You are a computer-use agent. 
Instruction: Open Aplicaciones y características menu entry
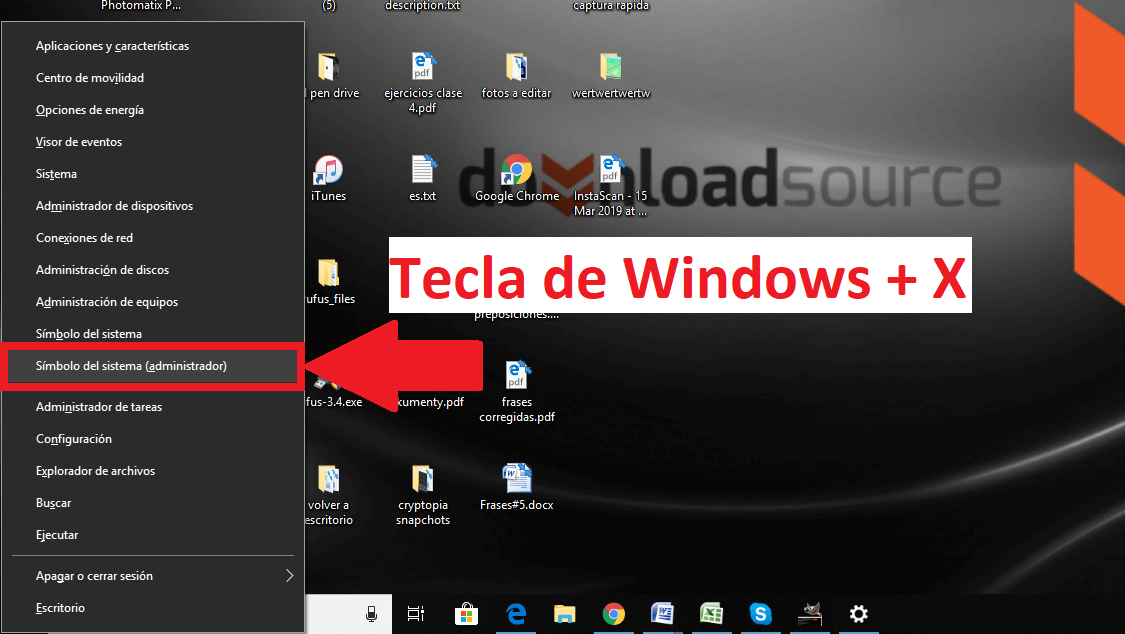[x=153, y=46]
